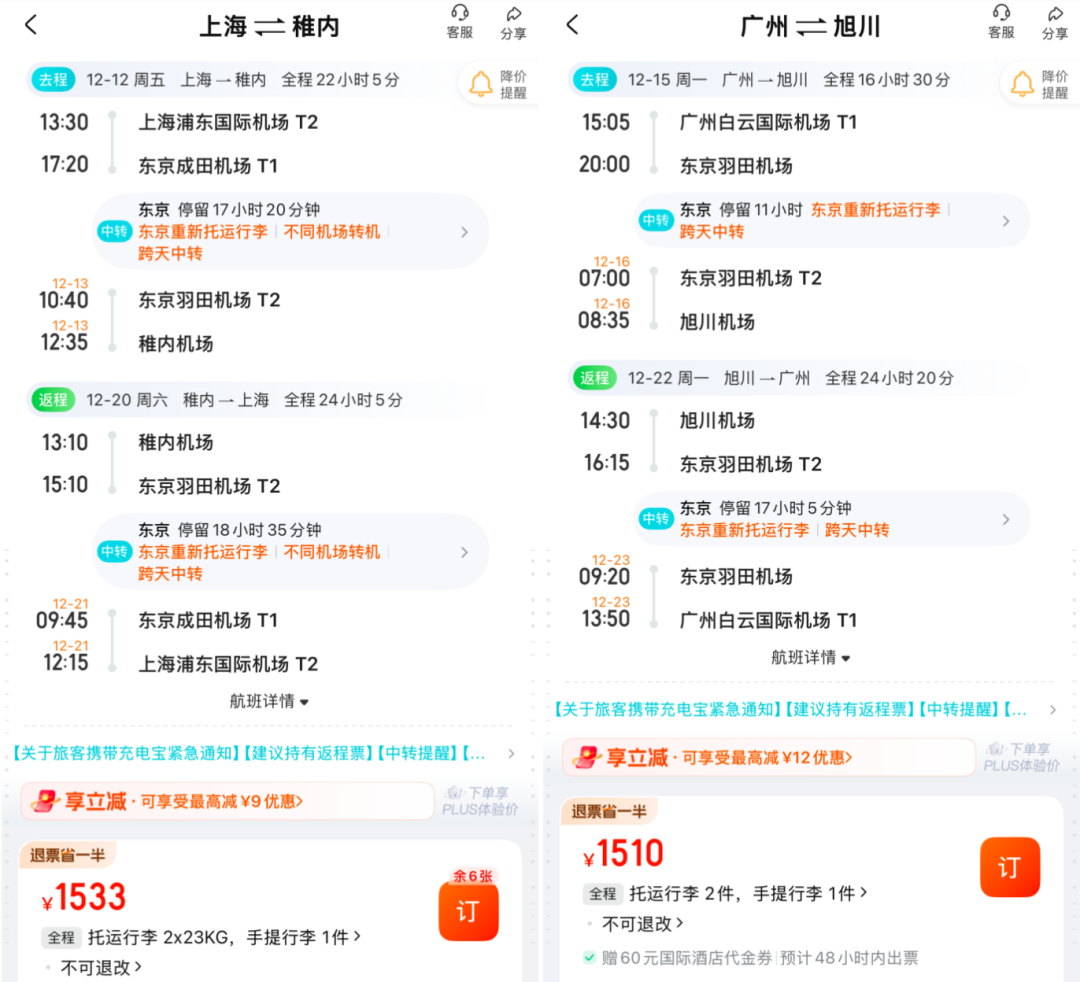Image resolution: width=1080 pixels, height=982 pixels.
Task: Expand 航班详情 flight details on Guangzhou route
Action: [810, 658]
